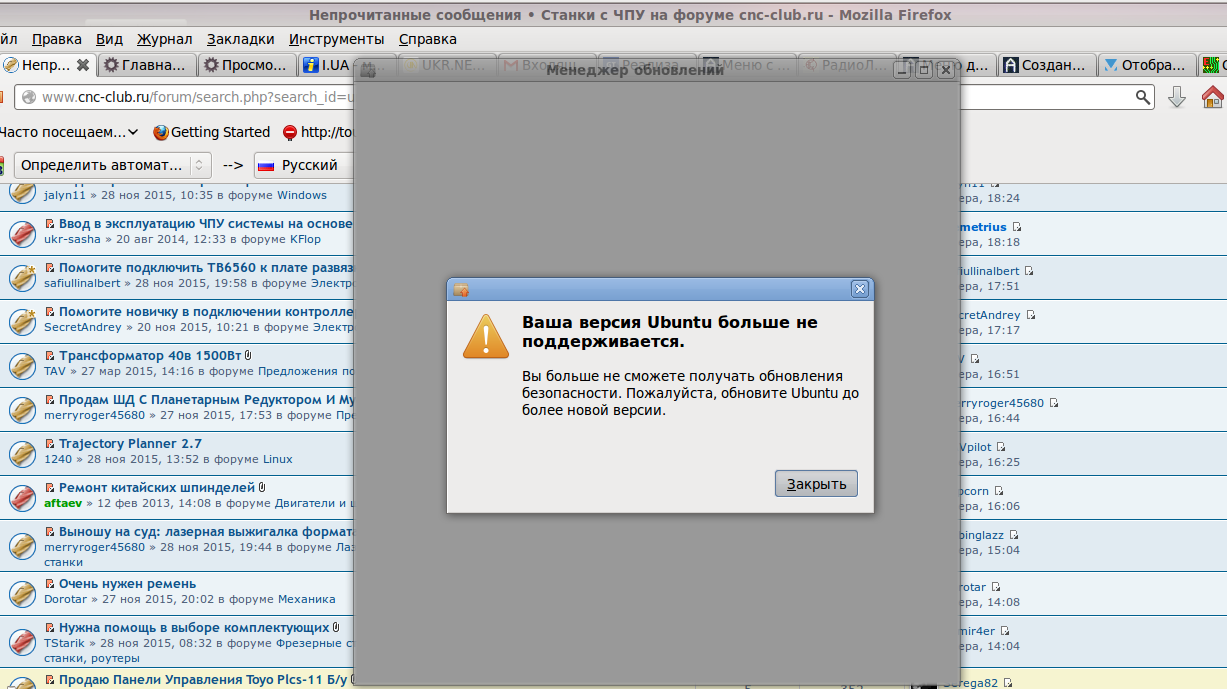This screenshot has height=689, width=1227.
Task: Open the Русский target language dropdown
Action: tap(303, 165)
